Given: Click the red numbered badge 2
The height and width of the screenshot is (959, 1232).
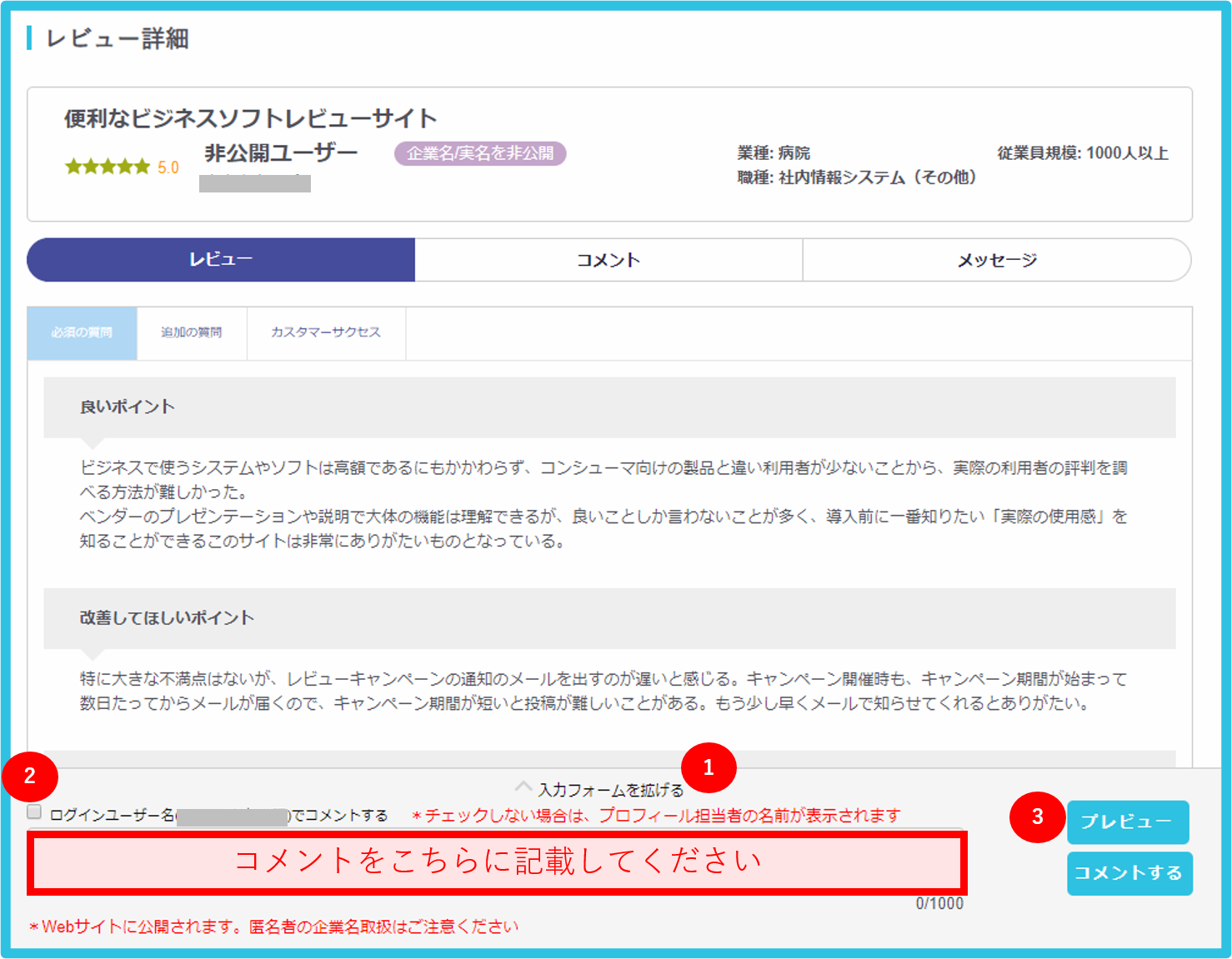Looking at the screenshot, I should pyautogui.click(x=30, y=777).
